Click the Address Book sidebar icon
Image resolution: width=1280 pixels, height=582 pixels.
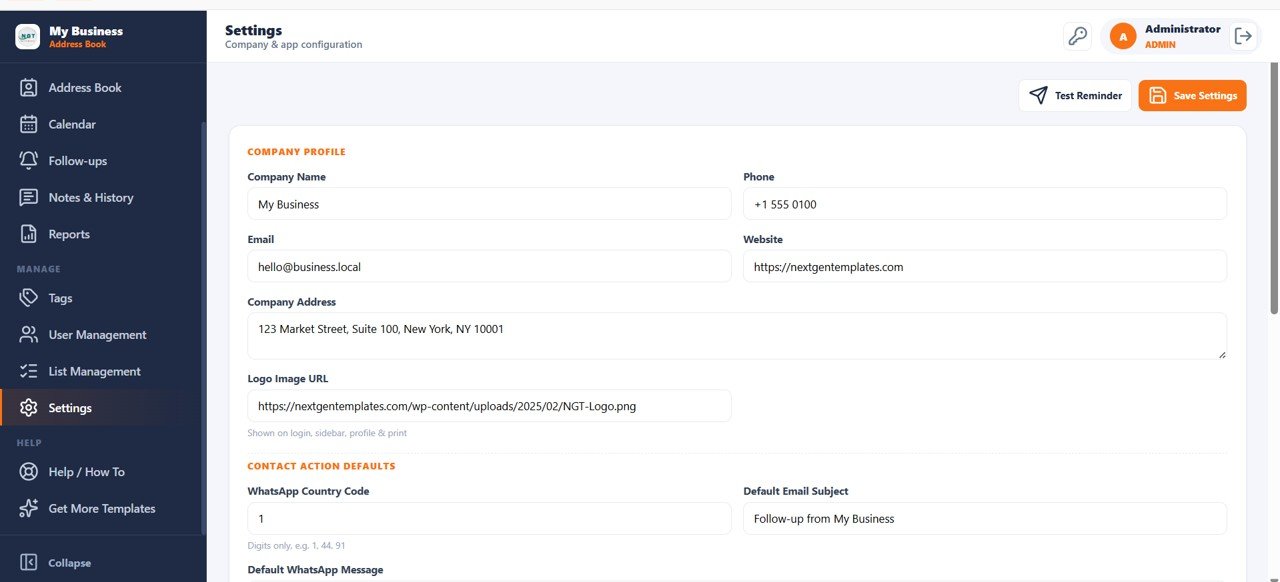click(29, 88)
